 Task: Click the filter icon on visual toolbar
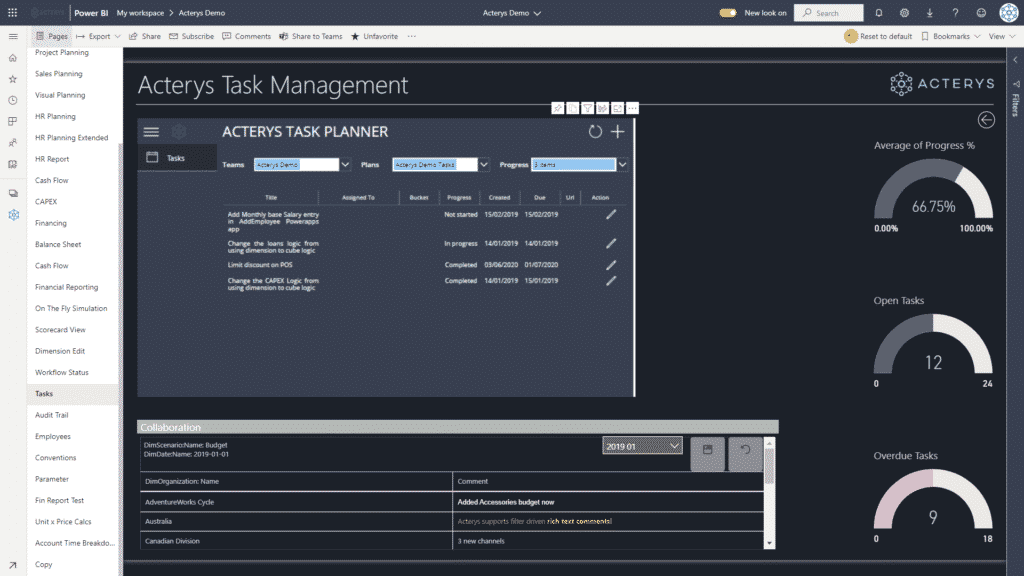[587, 108]
